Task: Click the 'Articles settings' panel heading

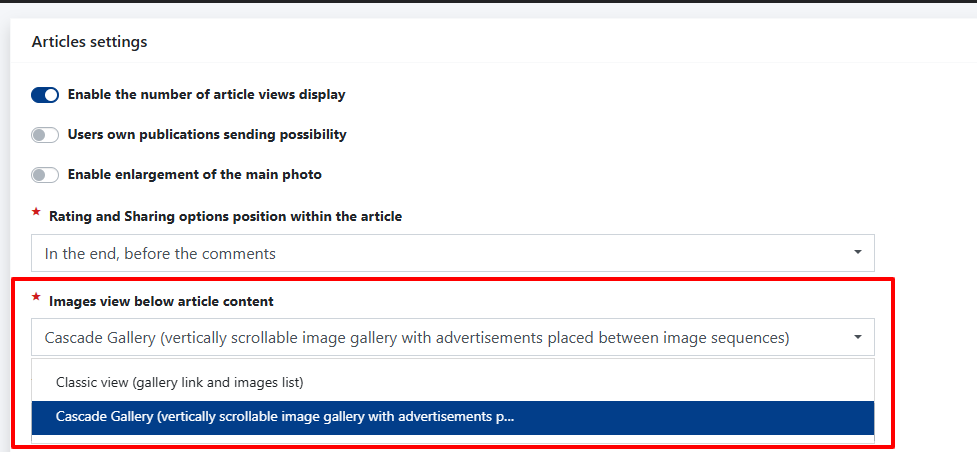Action: [89, 42]
